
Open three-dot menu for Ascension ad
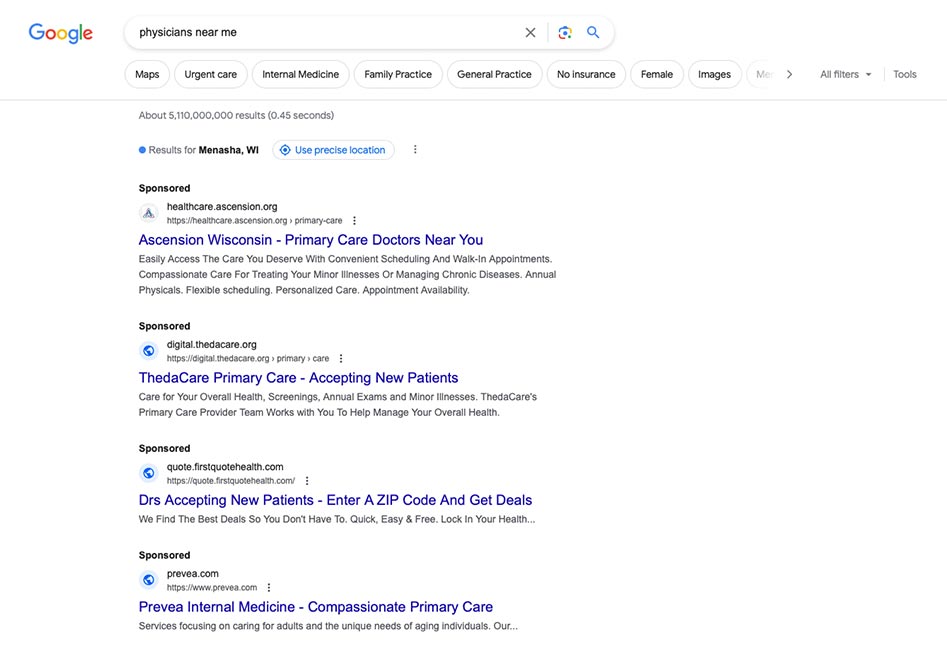(355, 221)
